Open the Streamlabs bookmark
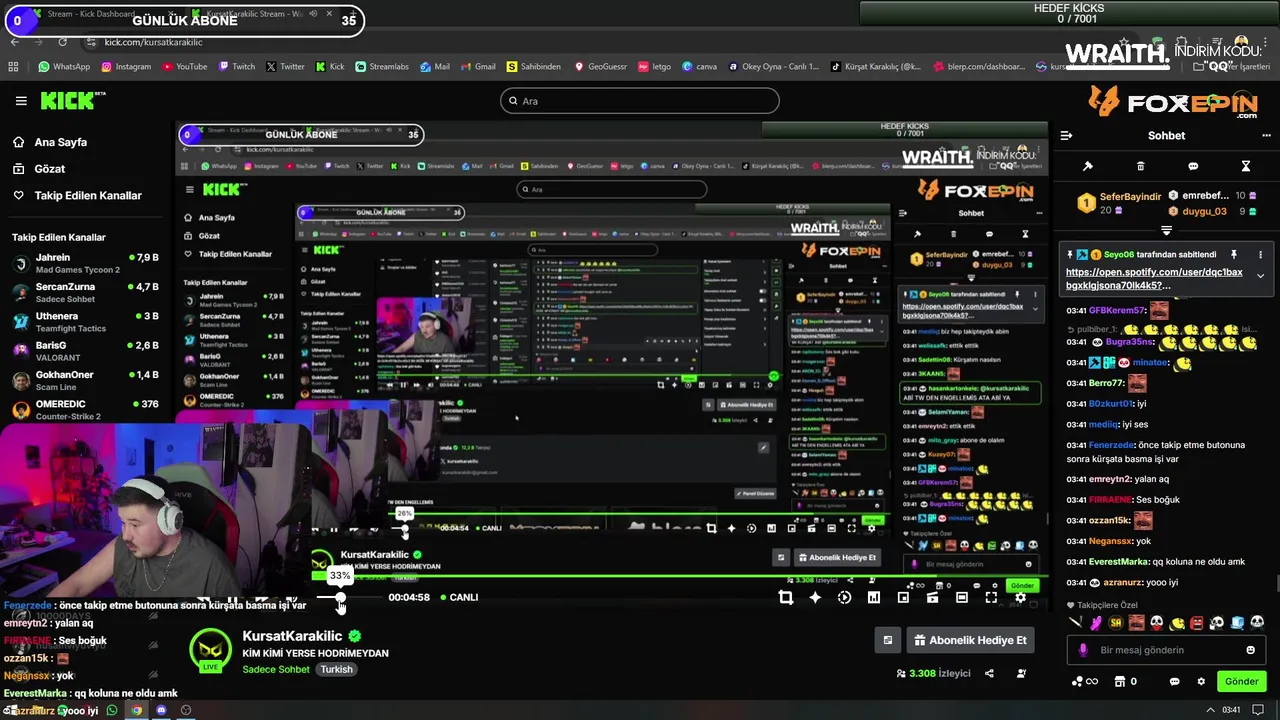The height and width of the screenshot is (720, 1280). coord(382,67)
